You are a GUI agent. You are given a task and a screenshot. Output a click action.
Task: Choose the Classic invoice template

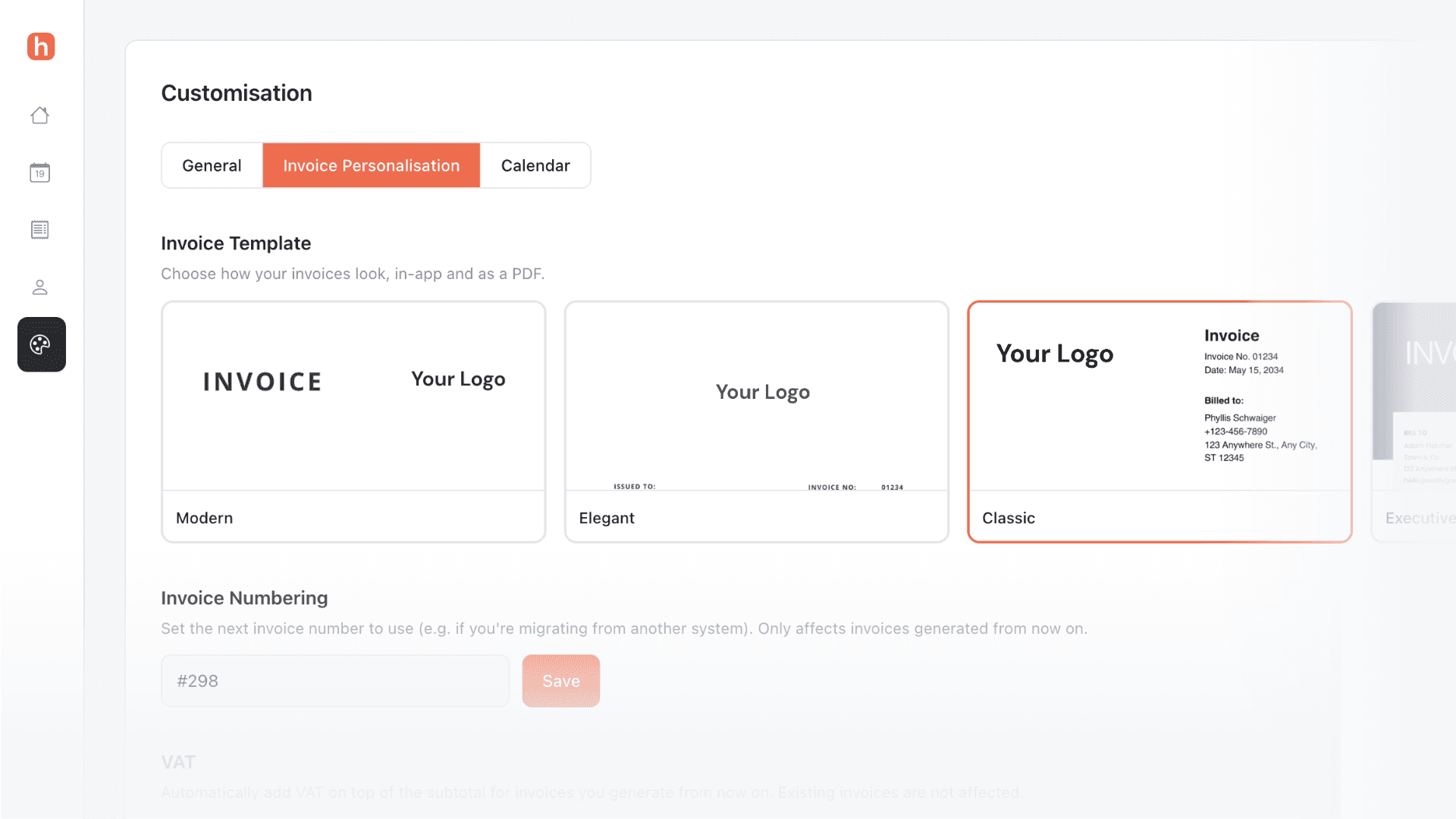click(1159, 422)
